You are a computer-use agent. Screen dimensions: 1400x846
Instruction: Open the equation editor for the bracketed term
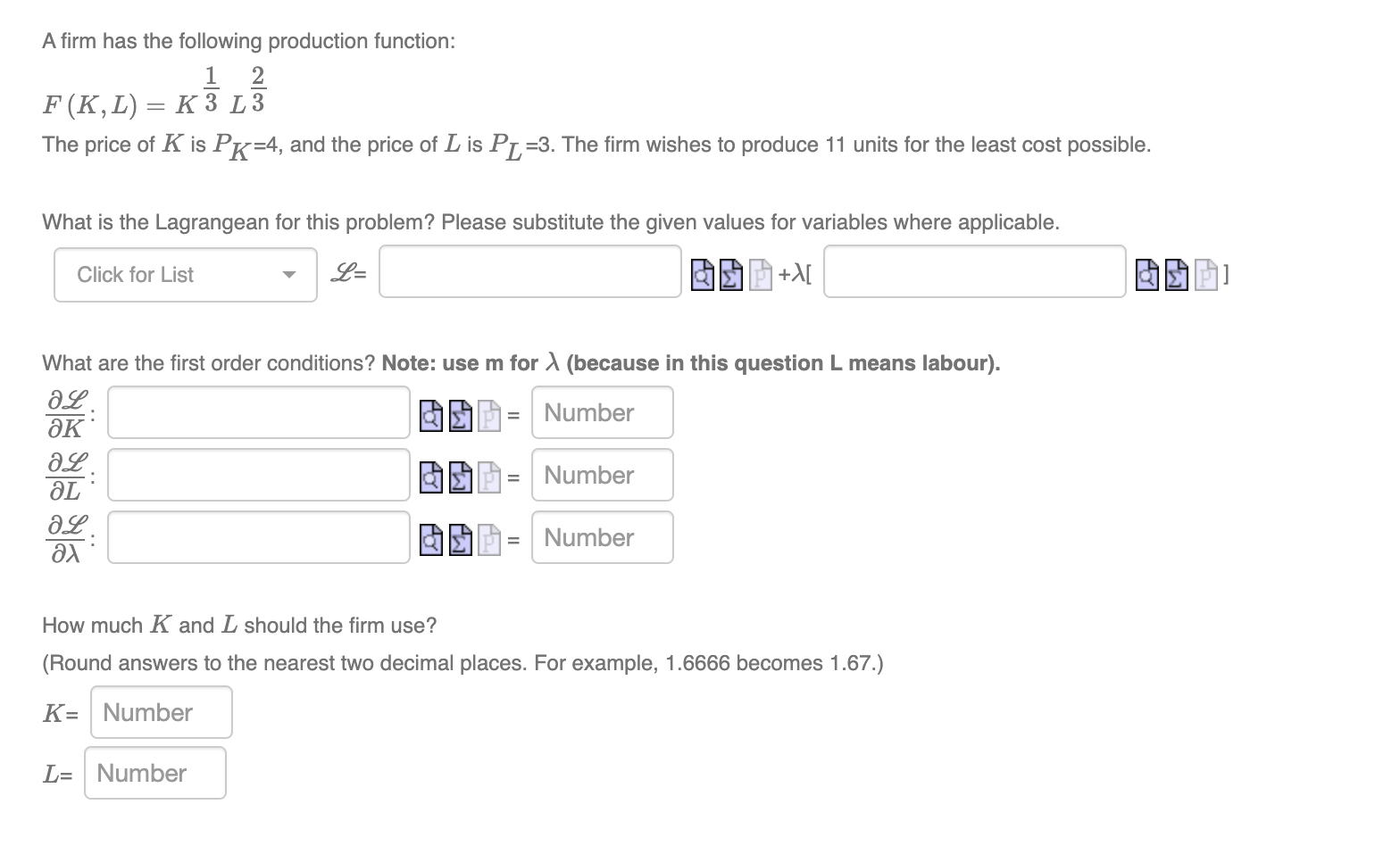coord(1176,276)
